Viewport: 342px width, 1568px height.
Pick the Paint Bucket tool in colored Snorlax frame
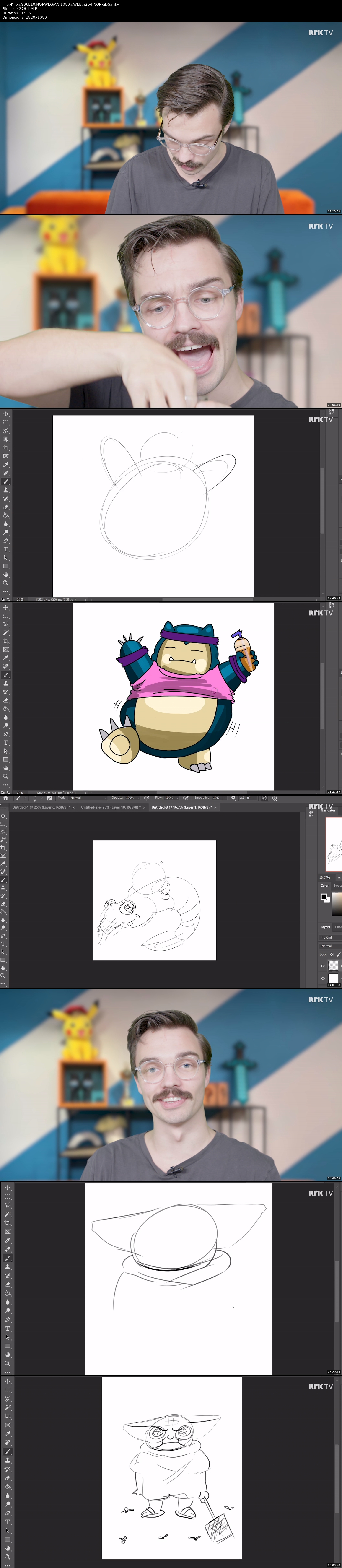[x=6, y=709]
